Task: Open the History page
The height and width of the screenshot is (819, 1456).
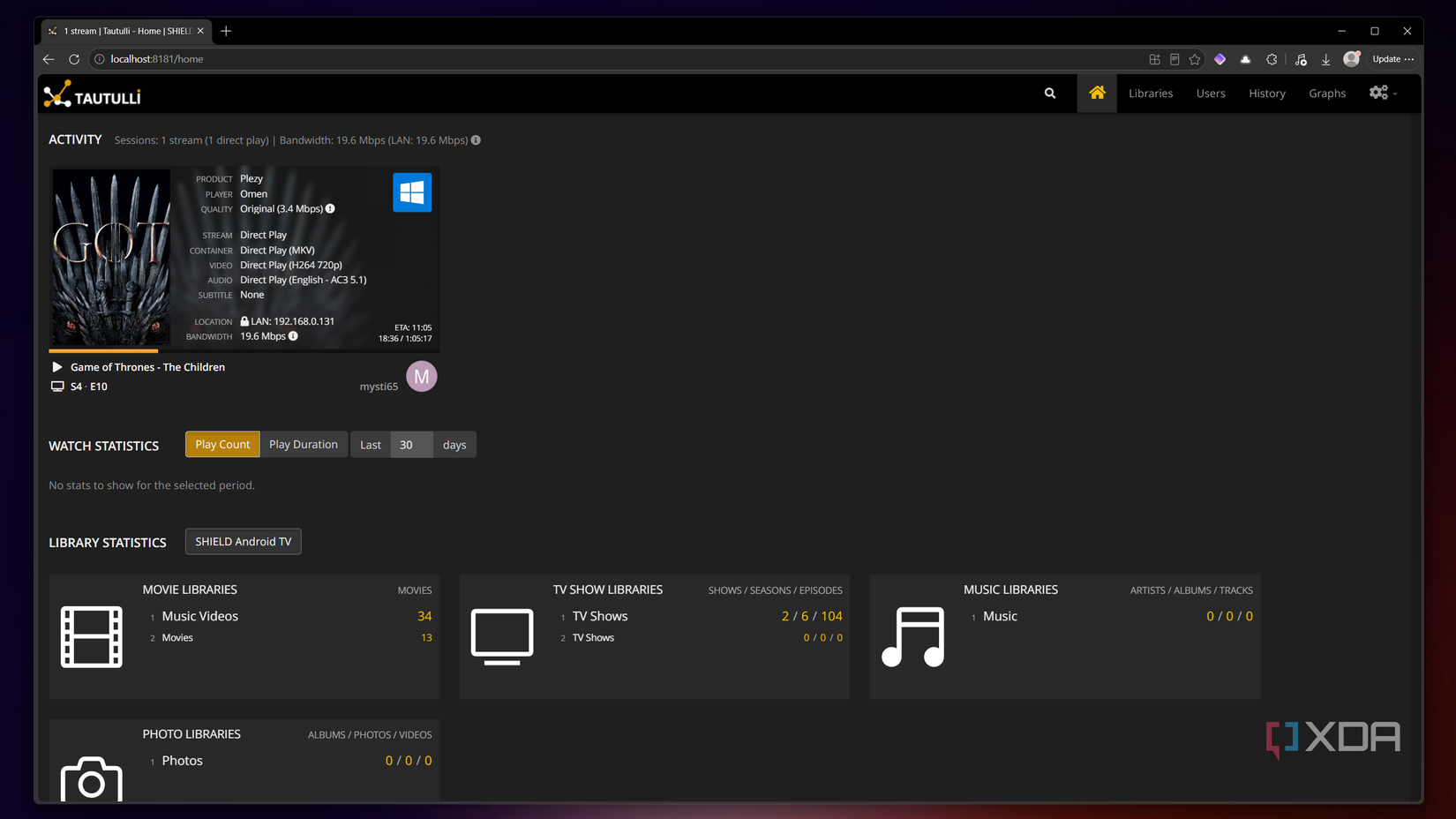Action: pyautogui.click(x=1267, y=94)
